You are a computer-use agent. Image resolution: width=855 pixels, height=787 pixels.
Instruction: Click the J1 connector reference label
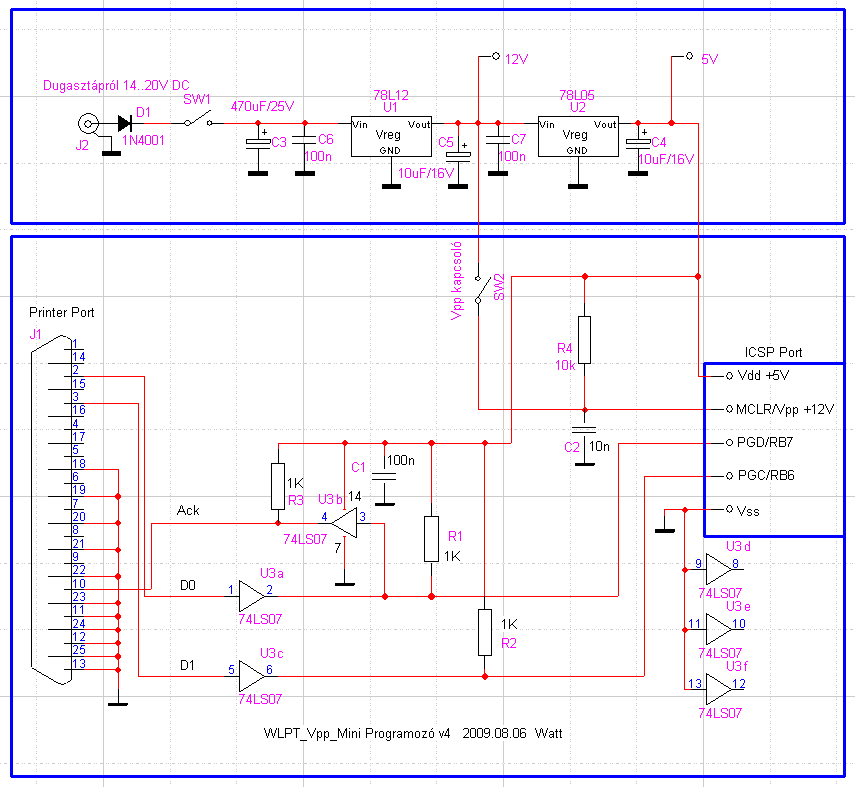35,334
